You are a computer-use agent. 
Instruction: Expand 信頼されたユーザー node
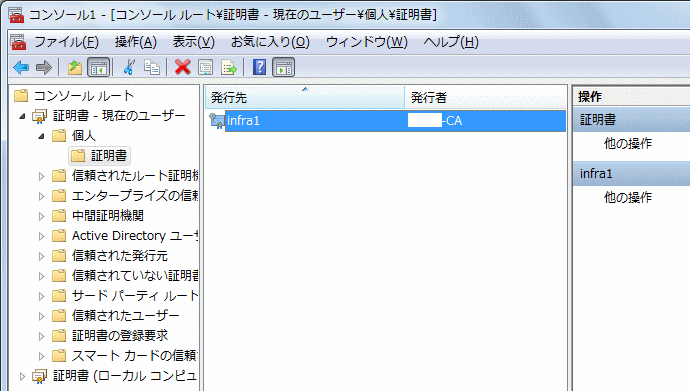click(41, 316)
